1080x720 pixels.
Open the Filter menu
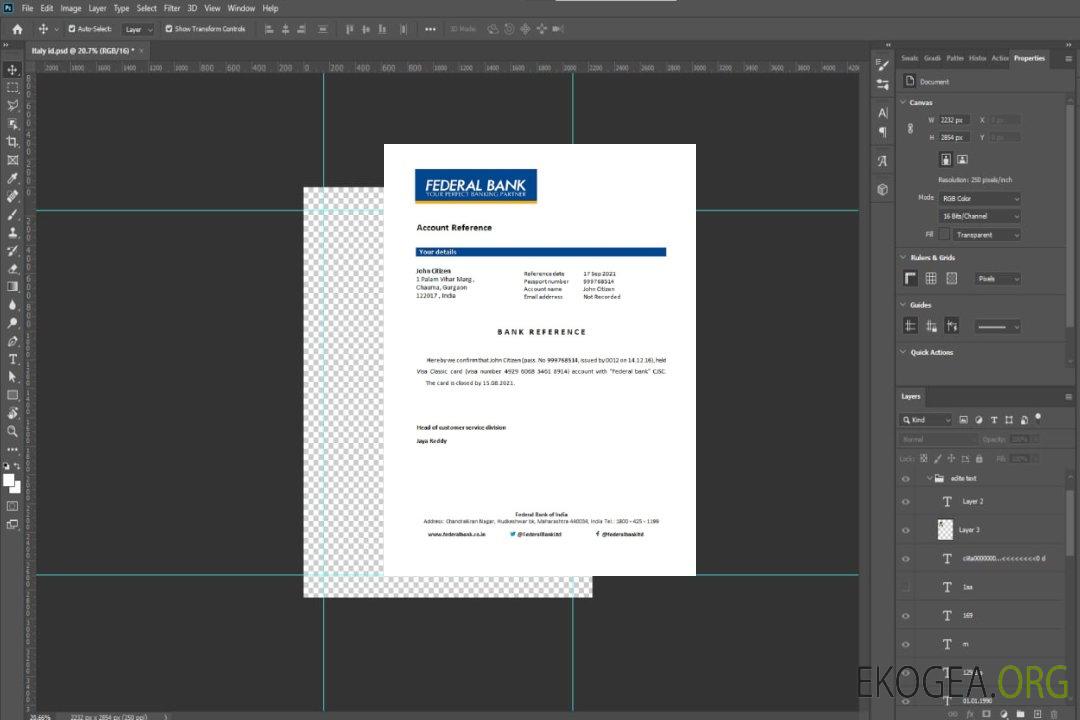[x=172, y=8]
